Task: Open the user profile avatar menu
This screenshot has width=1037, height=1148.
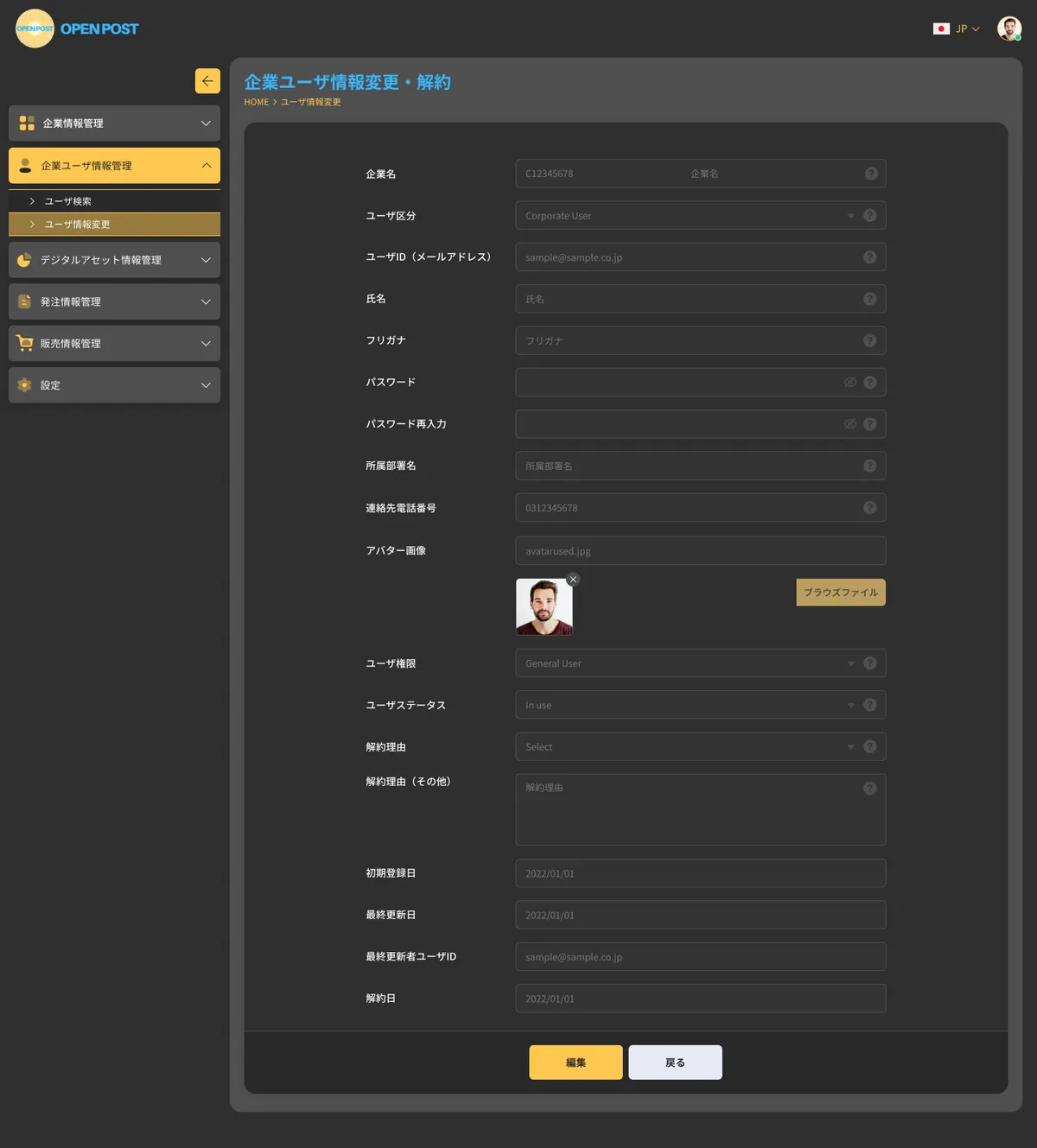Action: pos(1009,29)
